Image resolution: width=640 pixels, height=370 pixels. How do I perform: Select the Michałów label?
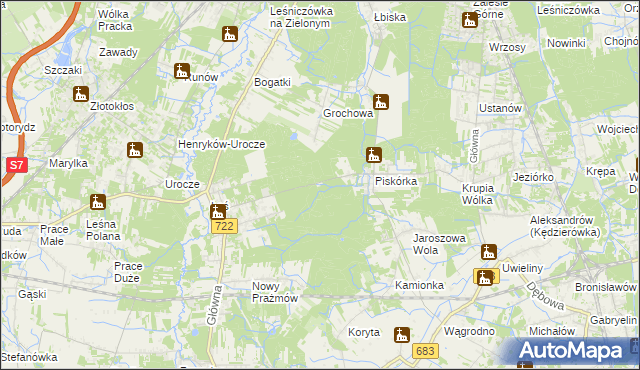(x=552, y=331)
